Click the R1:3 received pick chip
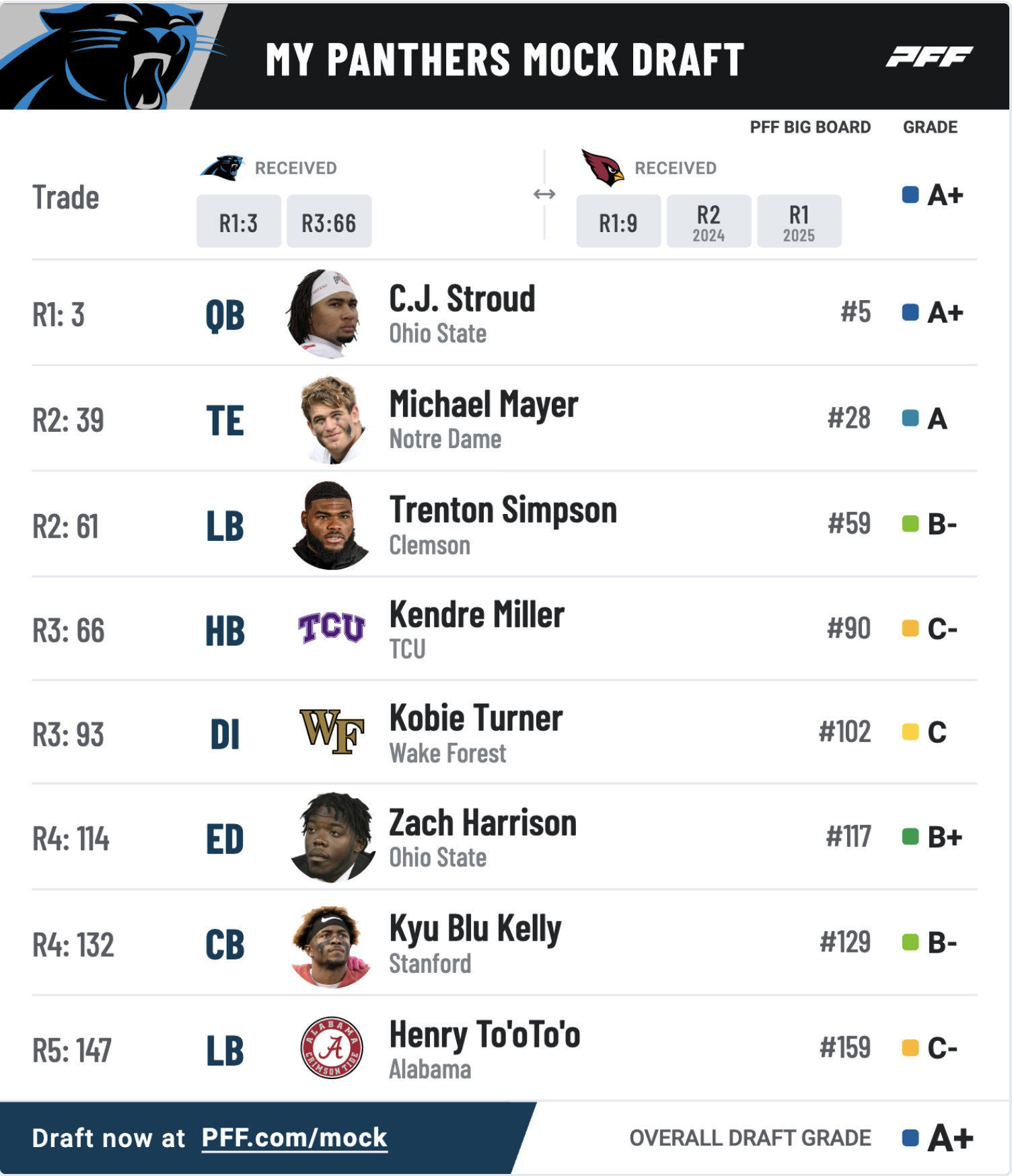The image size is (1012, 1176). (239, 221)
